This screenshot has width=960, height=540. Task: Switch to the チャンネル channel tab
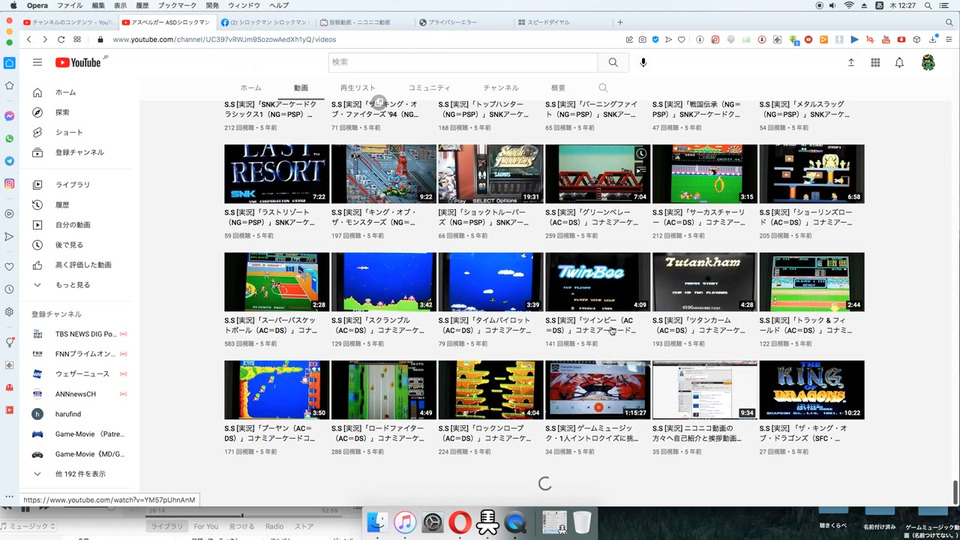pyautogui.click(x=501, y=88)
